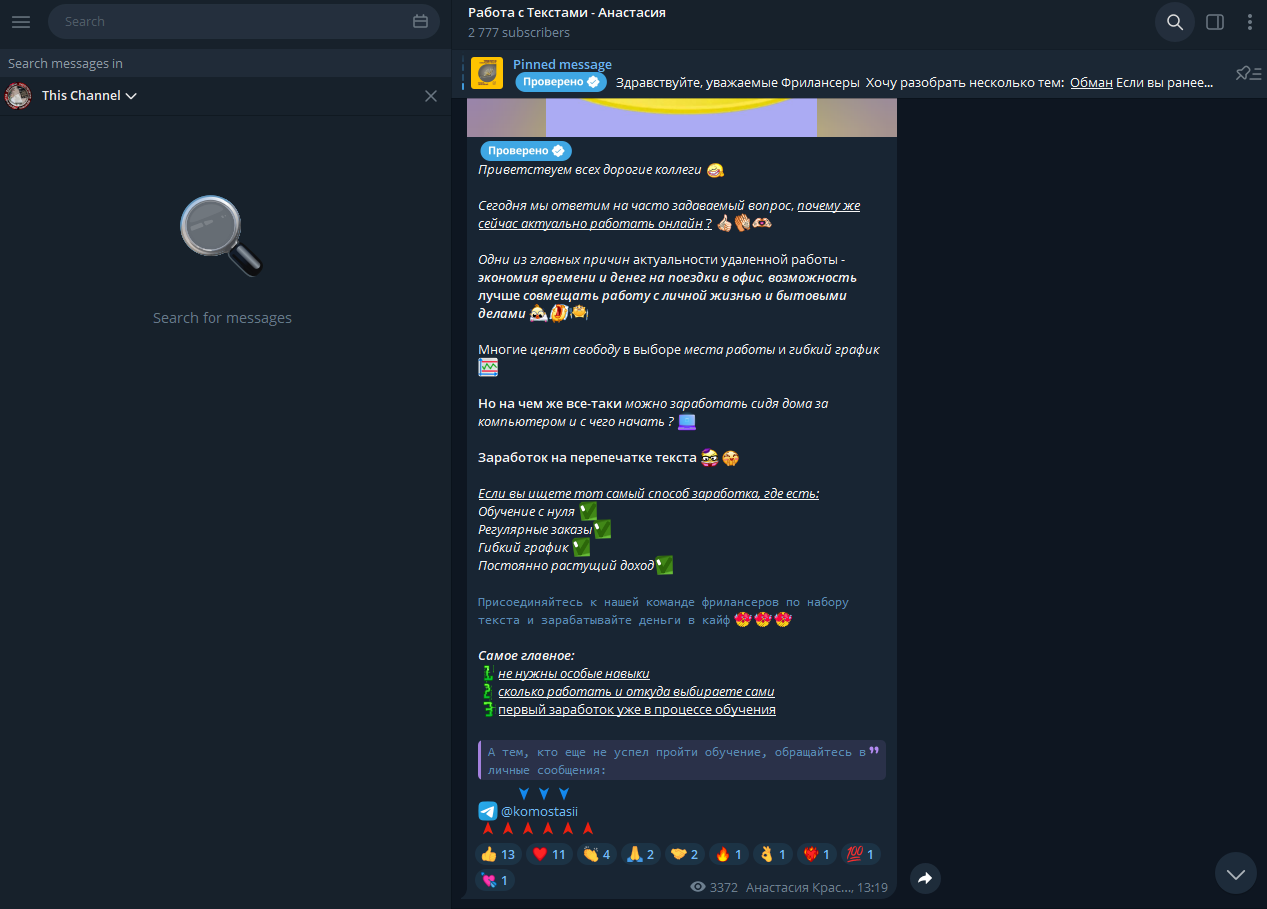This screenshot has width=1267, height=909.
Task: Click the Telegram paper-plane icon before @komostasii
Action: coord(487,811)
